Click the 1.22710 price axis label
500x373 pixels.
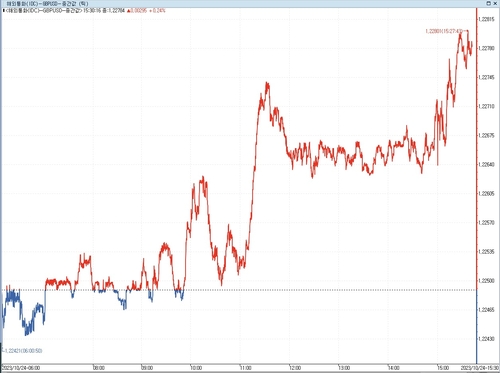486,106
